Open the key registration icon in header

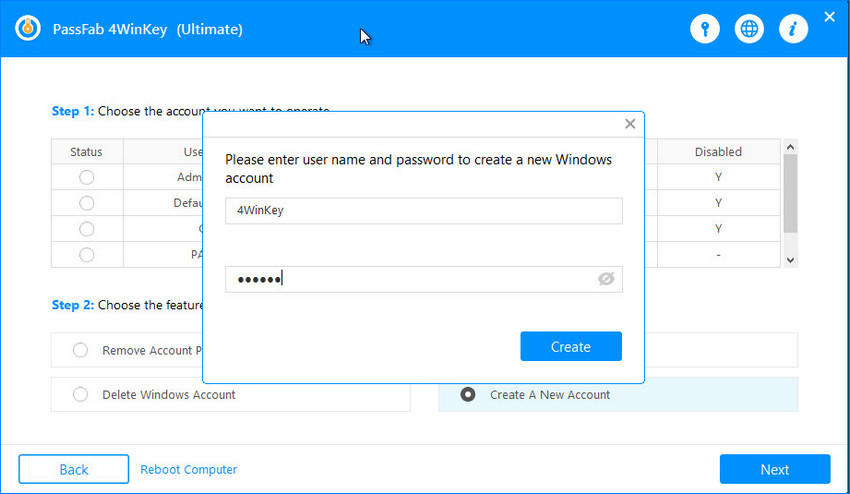[705, 29]
